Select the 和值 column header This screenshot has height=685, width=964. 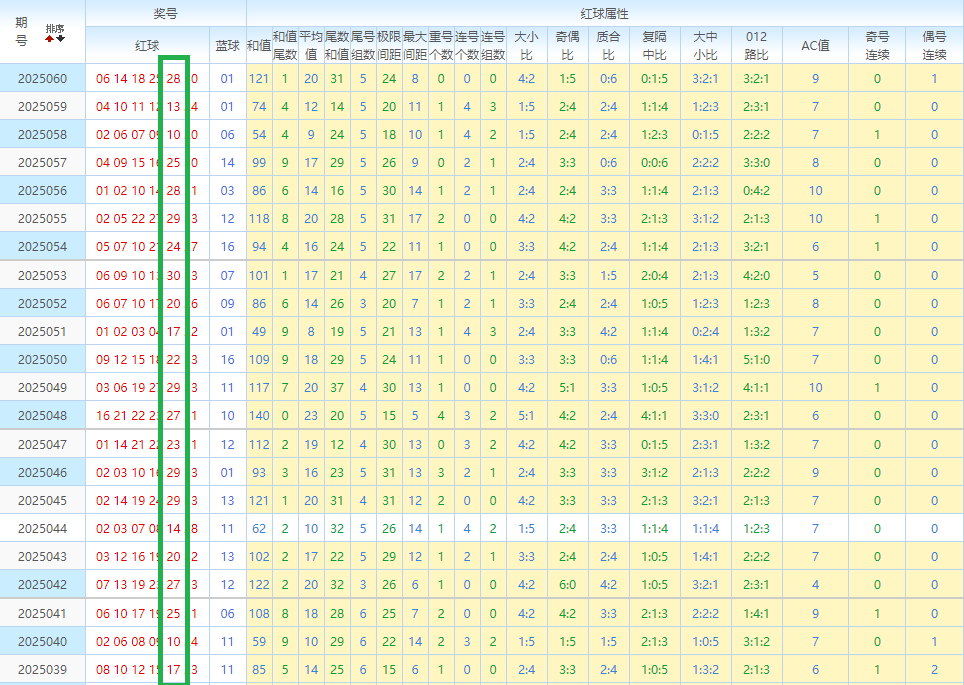point(258,45)
